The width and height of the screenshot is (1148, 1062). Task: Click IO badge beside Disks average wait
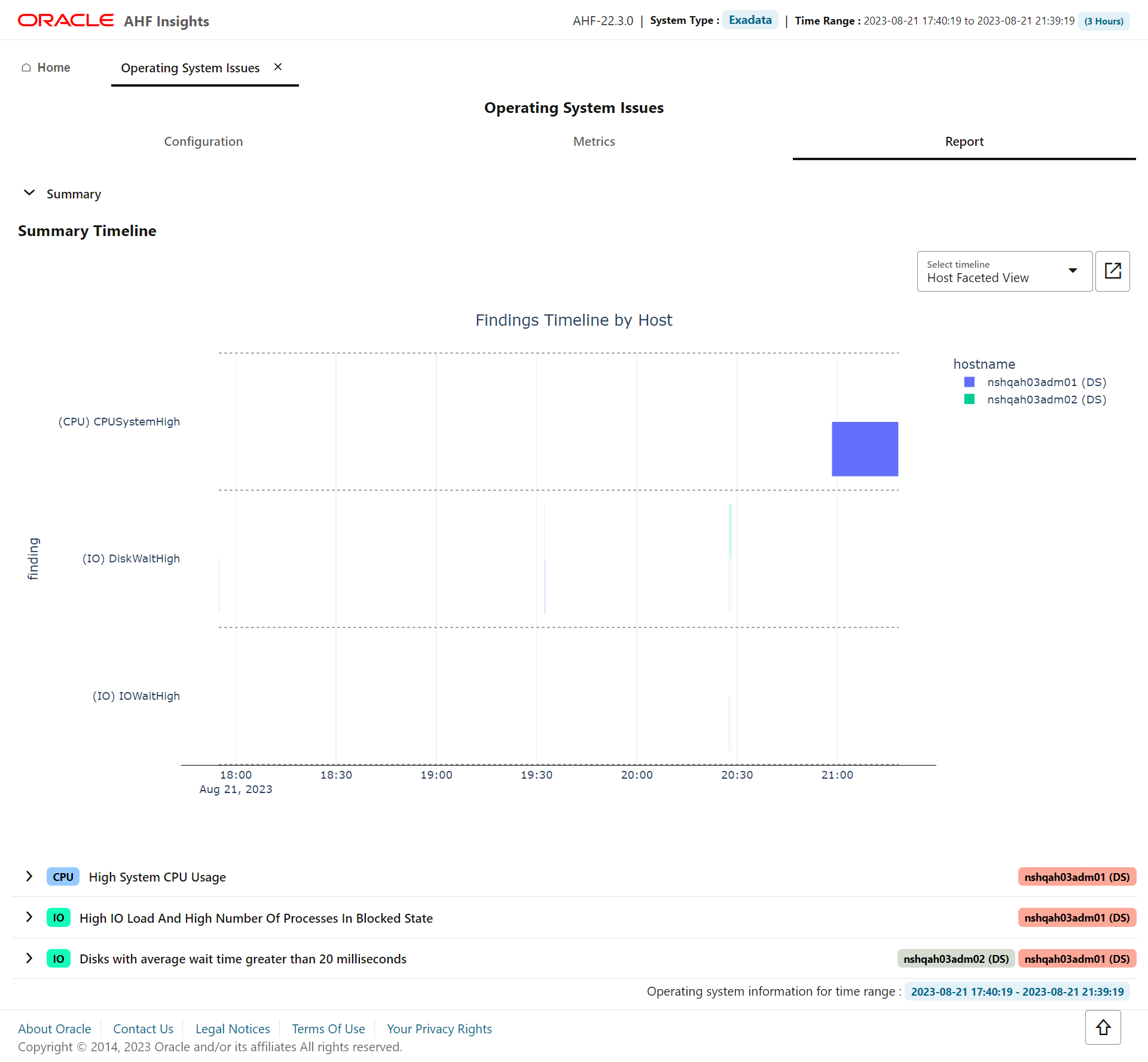58,959
